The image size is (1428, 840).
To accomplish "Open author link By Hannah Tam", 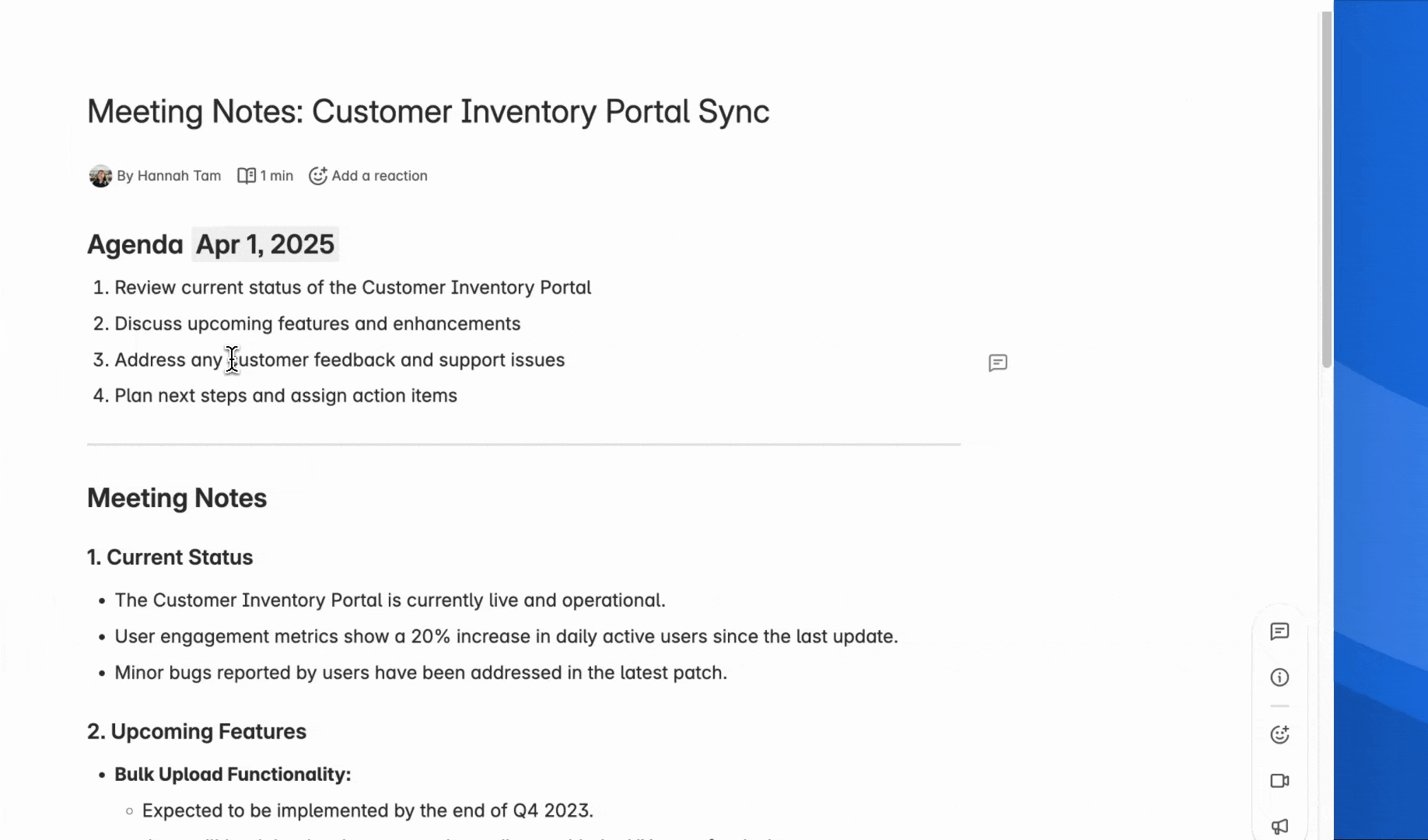I will (169, 176).
